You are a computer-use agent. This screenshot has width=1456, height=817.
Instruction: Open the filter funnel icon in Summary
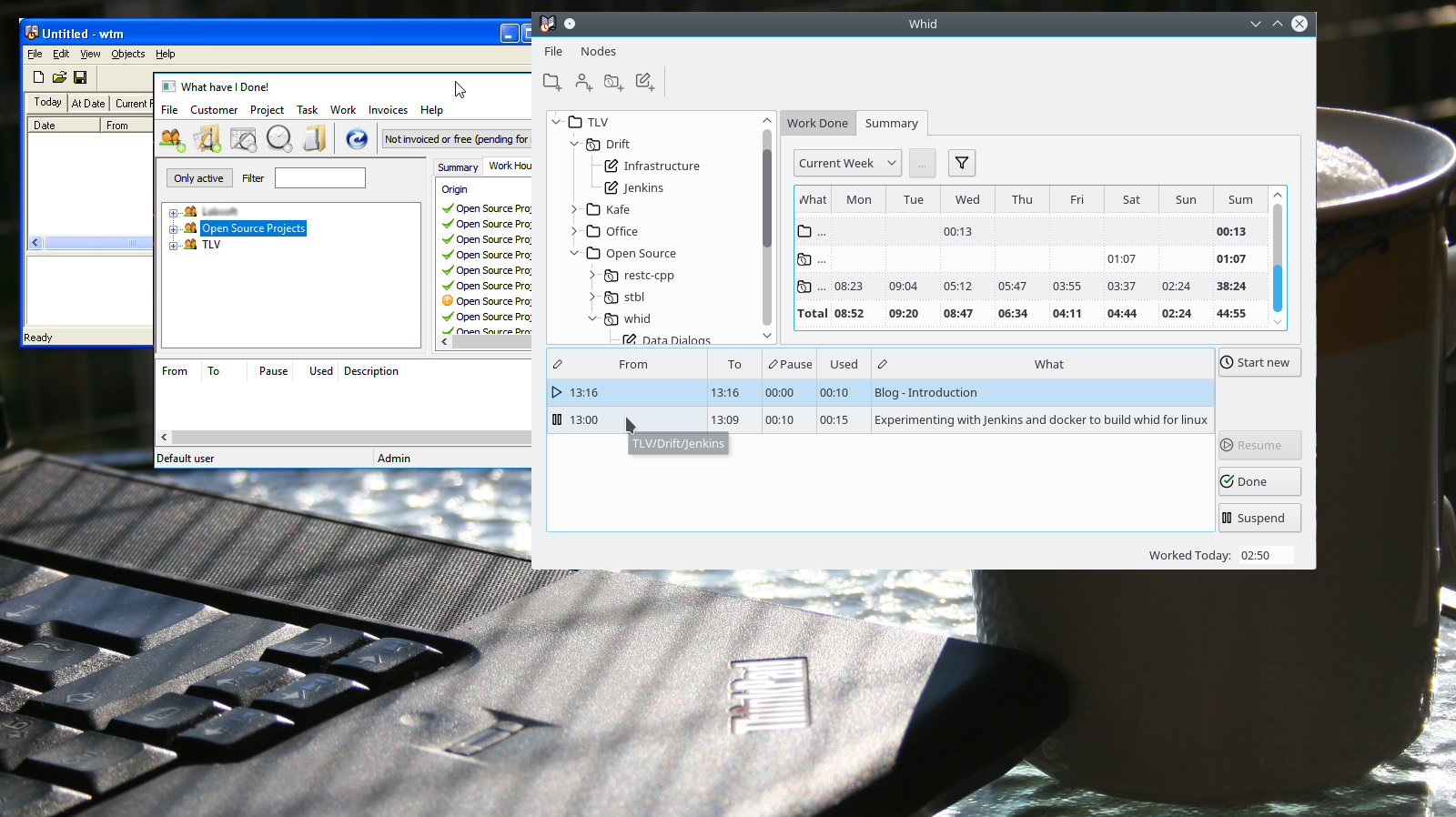[961, 163]
